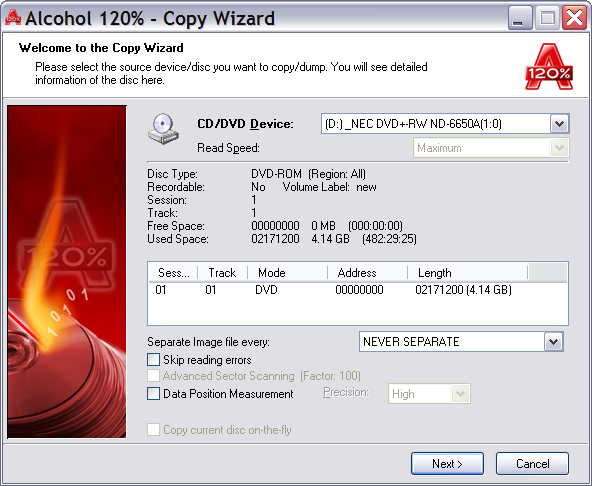
Task: Sort by the Length column header
Action: [467, 273]
